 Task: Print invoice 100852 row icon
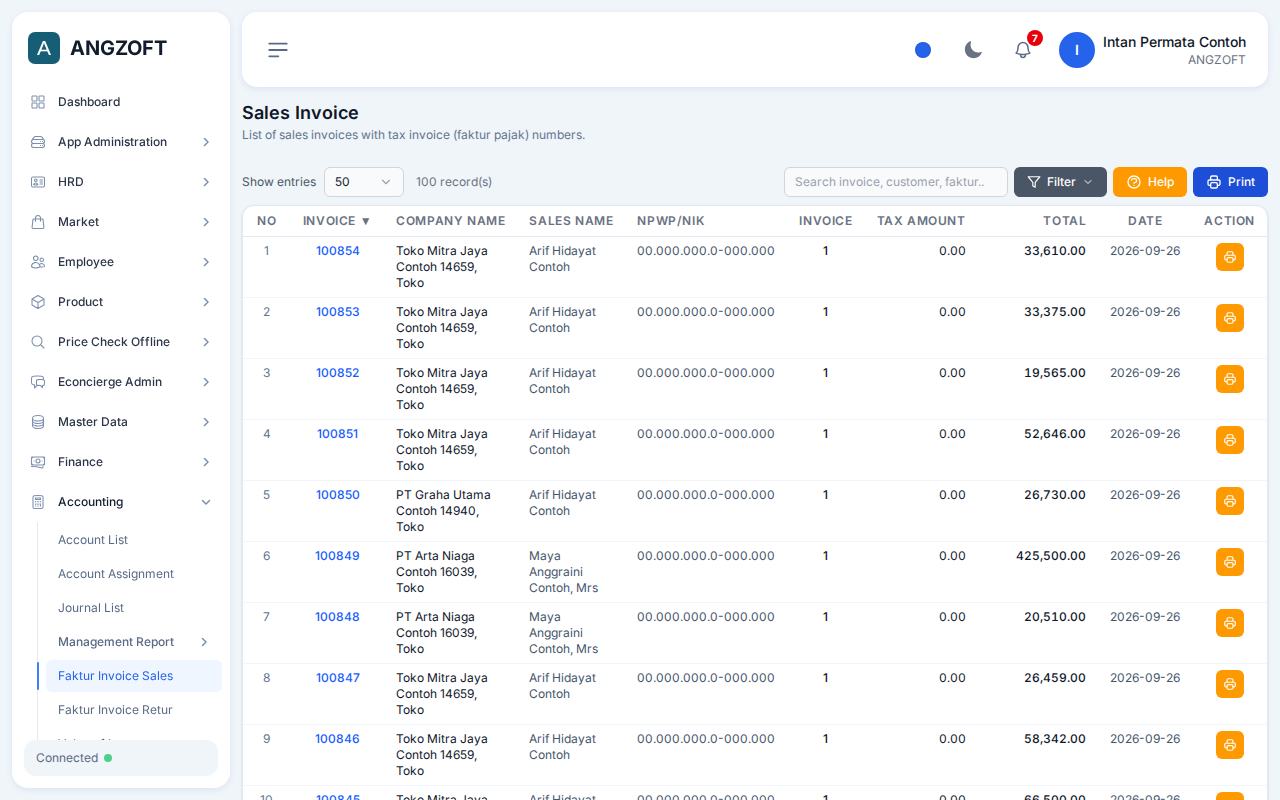(x=1230, y=379)
